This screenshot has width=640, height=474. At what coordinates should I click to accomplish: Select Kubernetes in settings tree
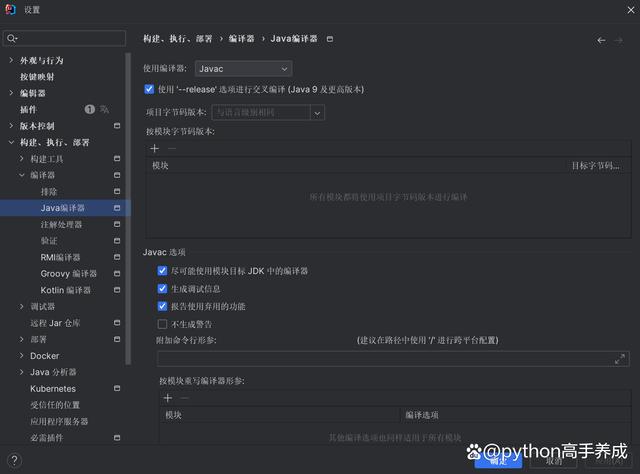(53, 389)
